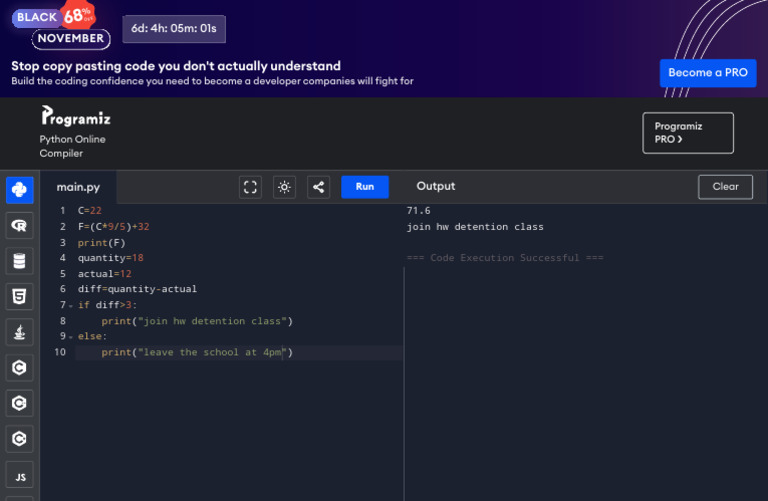Place cursor on actual=12 line
Image resolution: width=768 pixels, height=501 pixels.
coord(104,273)
